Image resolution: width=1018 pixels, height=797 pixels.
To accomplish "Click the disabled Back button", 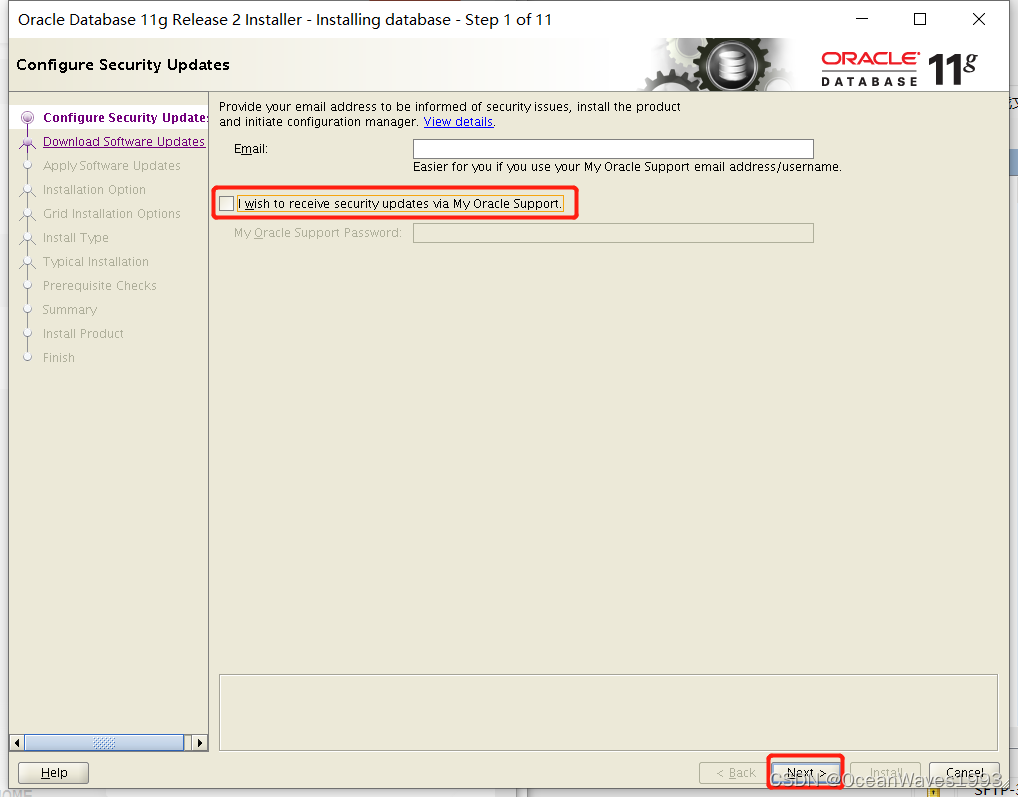I will coord(735,772).
